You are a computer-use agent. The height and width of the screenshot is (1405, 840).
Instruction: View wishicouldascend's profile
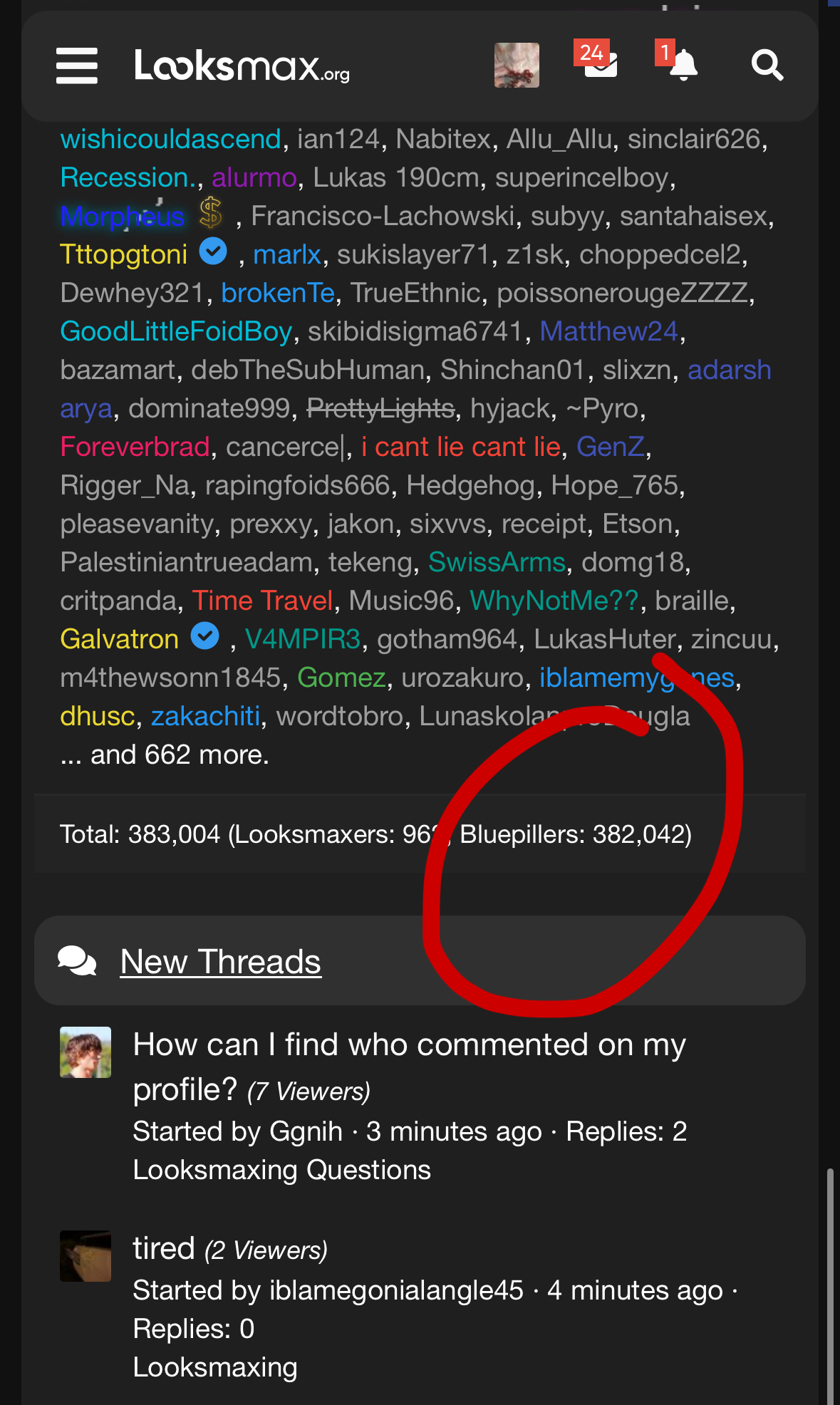[x=171, y=139]
